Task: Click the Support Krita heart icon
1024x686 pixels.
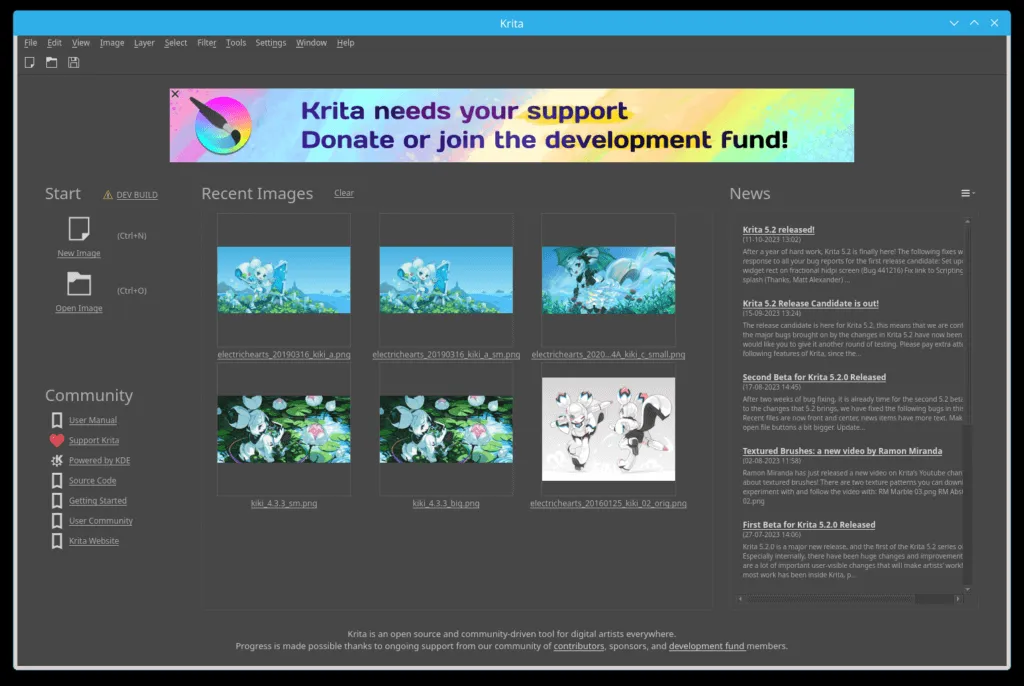Action: tap(57, 440)
